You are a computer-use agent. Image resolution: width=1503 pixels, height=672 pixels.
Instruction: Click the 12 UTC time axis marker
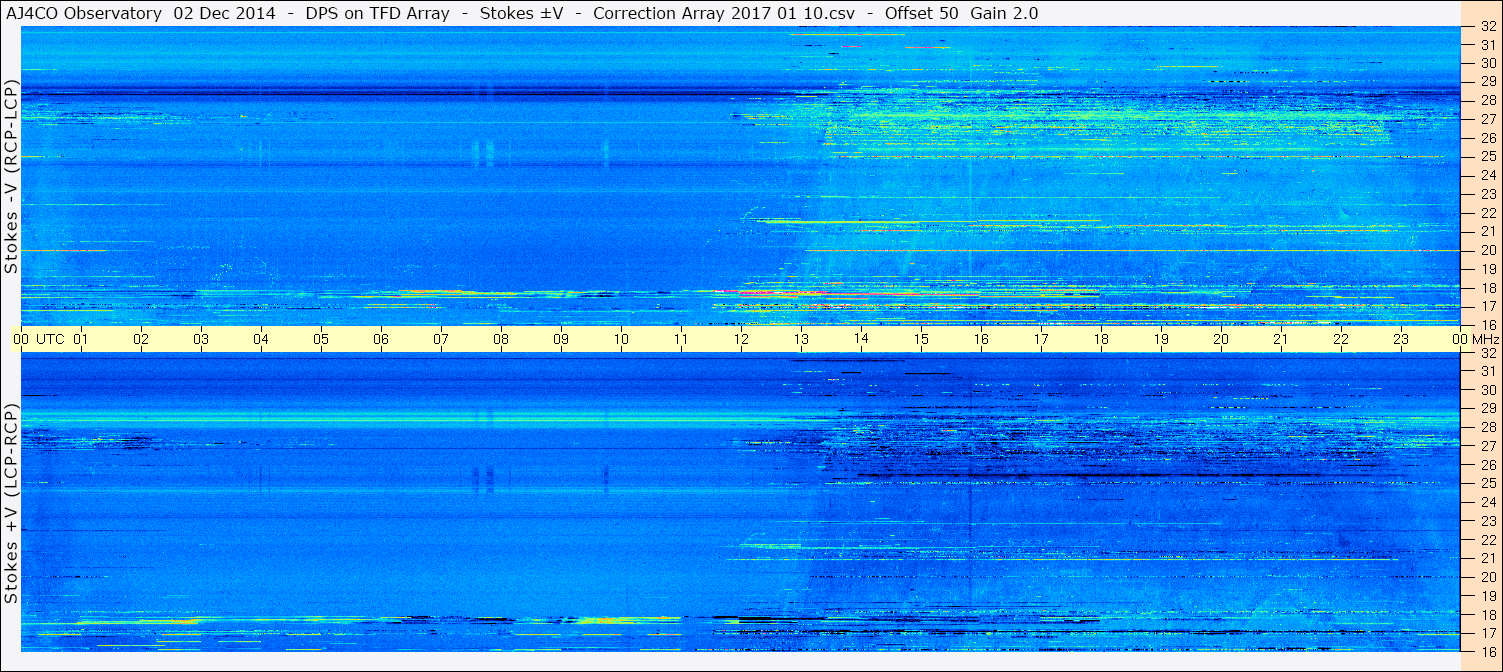tap(740, 339)
